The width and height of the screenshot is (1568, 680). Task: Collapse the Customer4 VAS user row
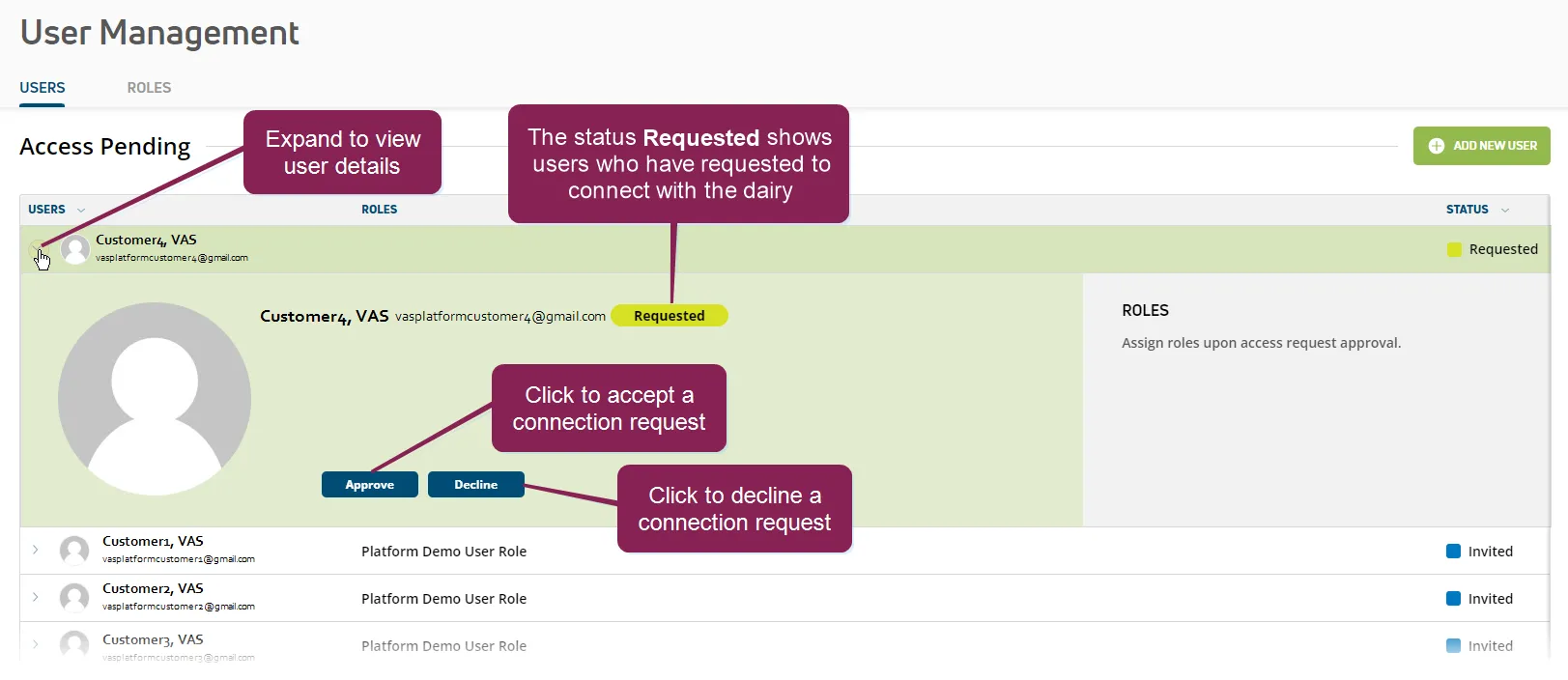point(37,246)
